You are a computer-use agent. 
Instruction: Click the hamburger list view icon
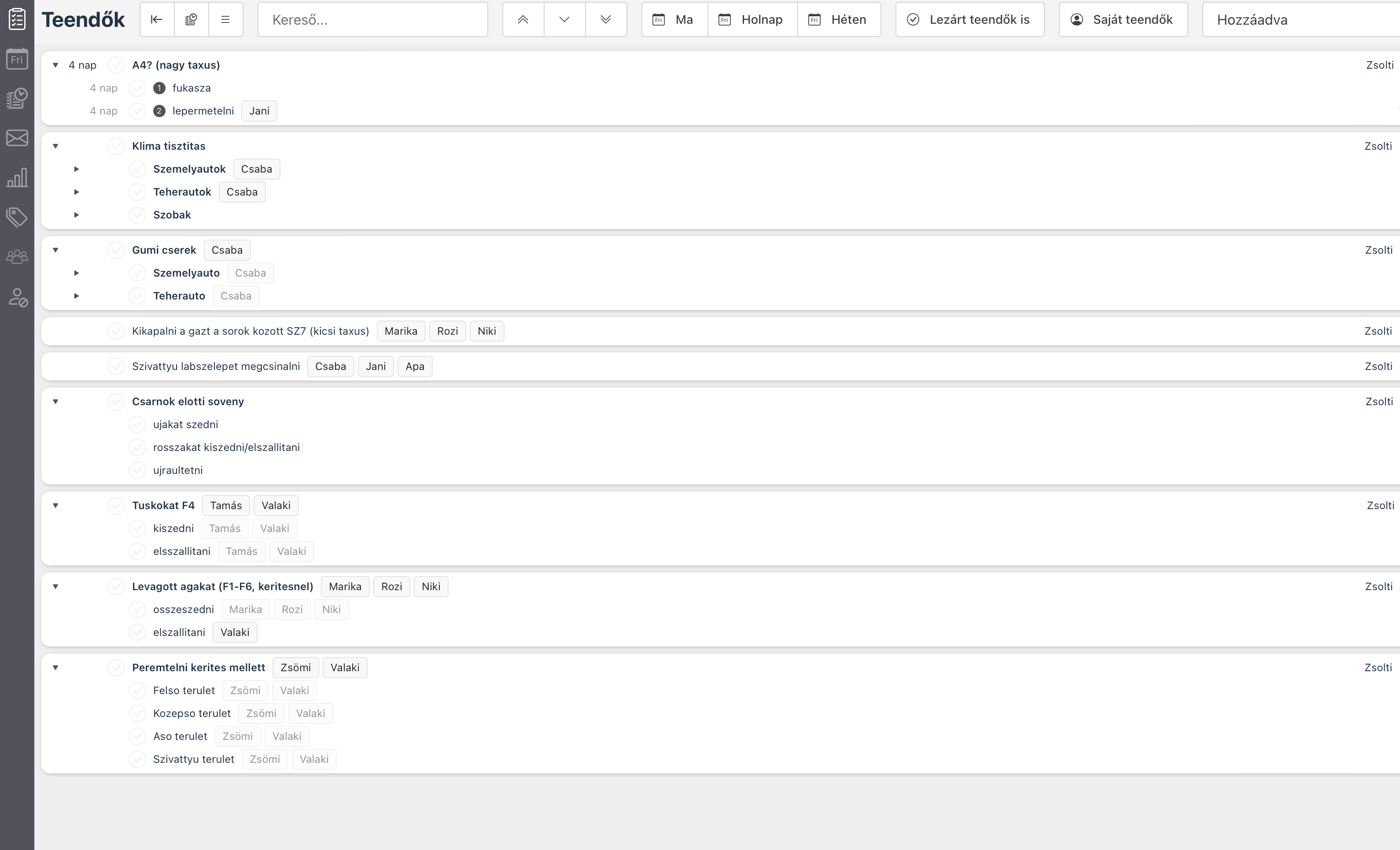(x=225, y=20)
